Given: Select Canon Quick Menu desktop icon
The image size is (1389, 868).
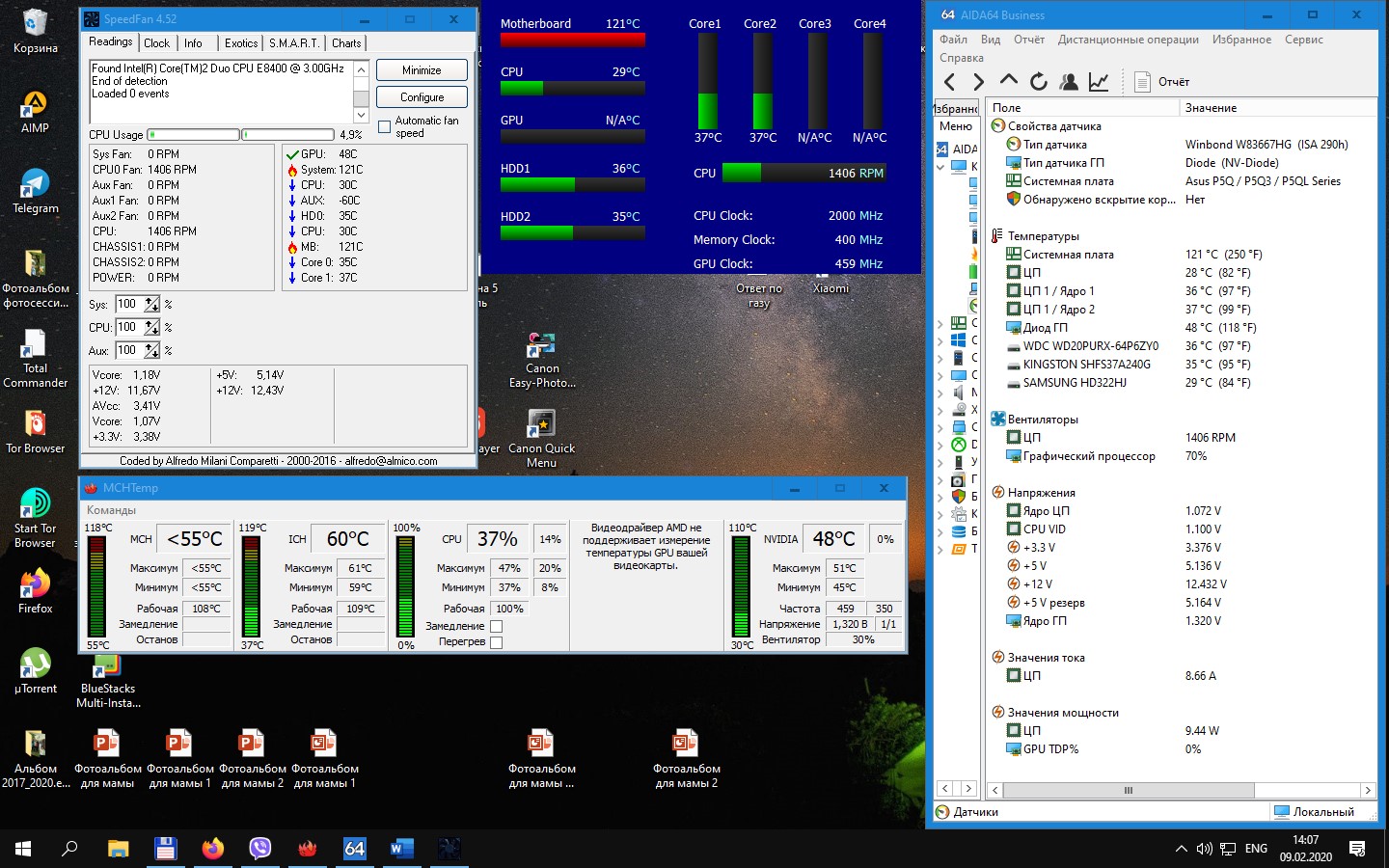Looking at the screenshot, I should click(542, 439).
